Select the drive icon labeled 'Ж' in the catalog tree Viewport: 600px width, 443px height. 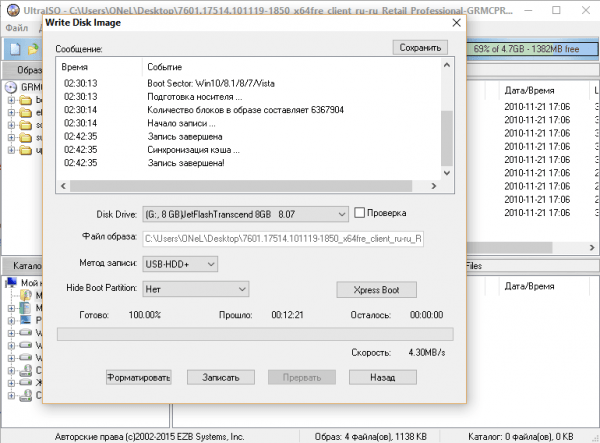(26, 382)
